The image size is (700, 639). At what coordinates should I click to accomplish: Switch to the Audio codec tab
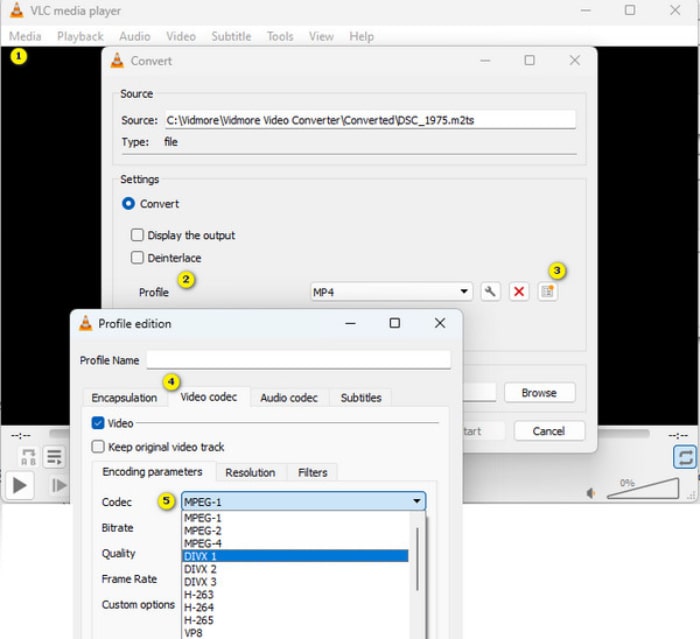[289, 397]
